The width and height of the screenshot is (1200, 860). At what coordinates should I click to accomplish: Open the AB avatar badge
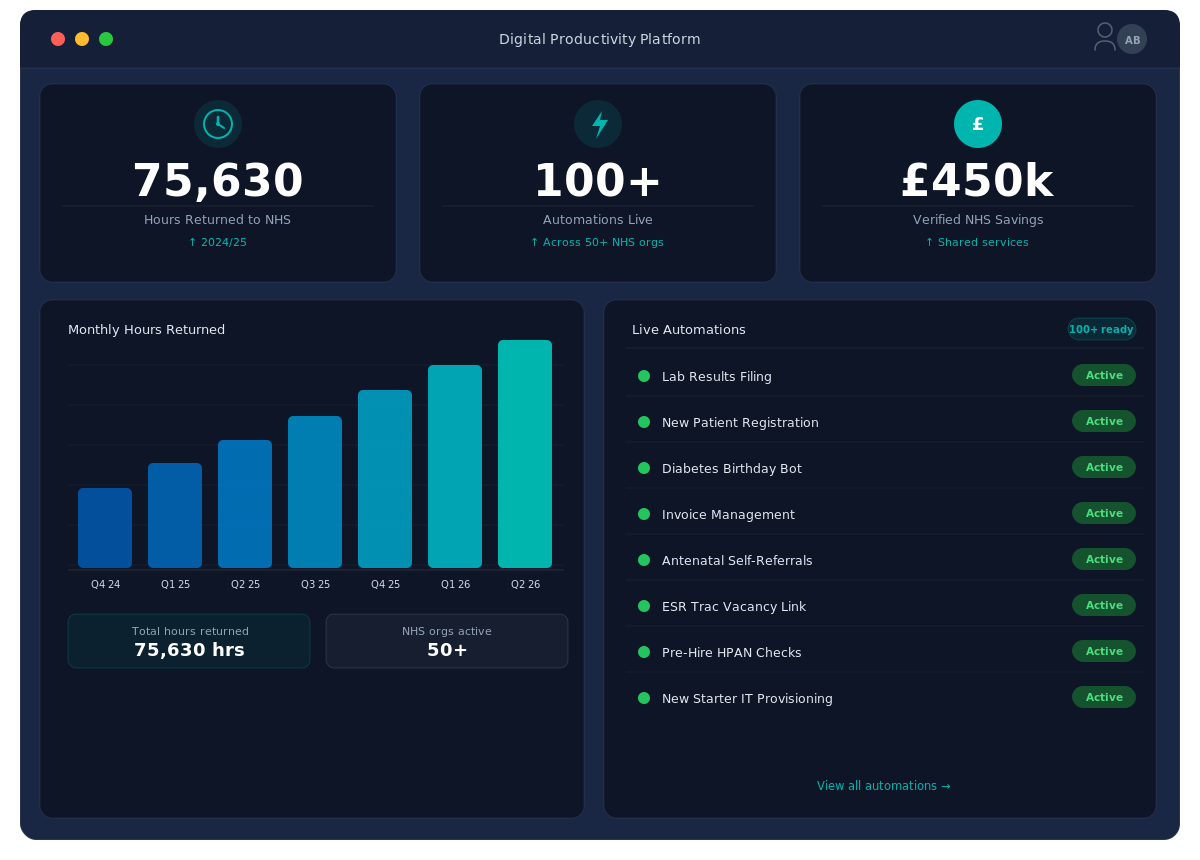pyautogui.click(x=1132, y=39)
